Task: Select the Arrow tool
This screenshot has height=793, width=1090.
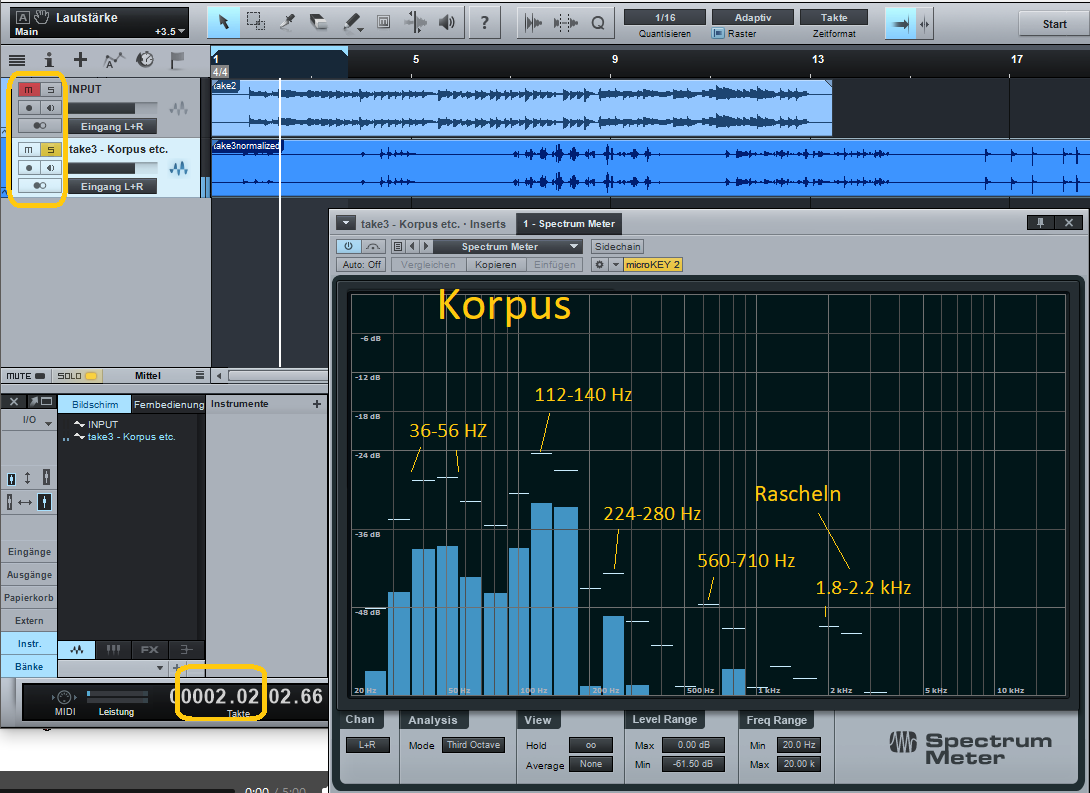Action: (224, 22)
